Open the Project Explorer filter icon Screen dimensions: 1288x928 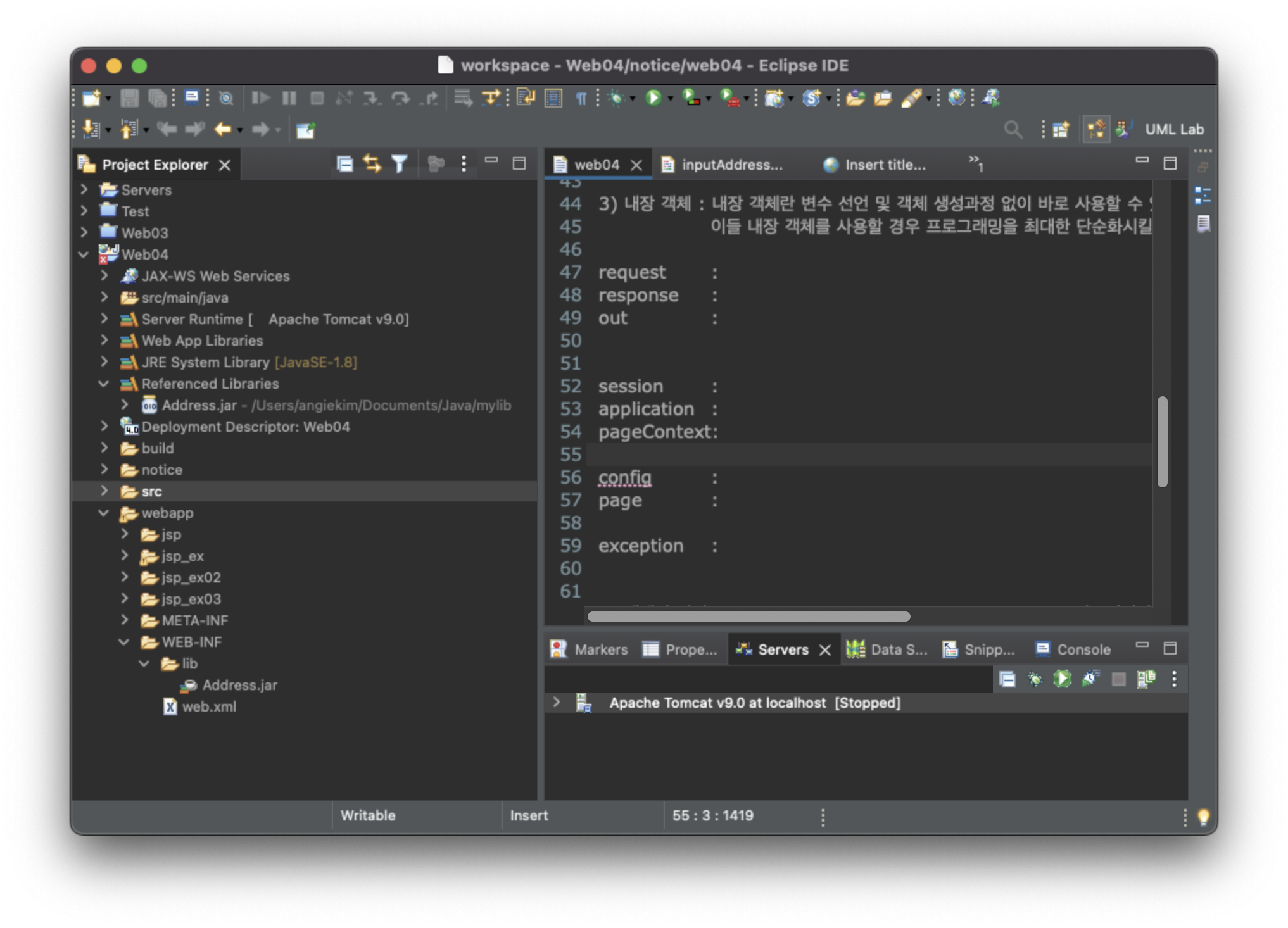[400, 165]
